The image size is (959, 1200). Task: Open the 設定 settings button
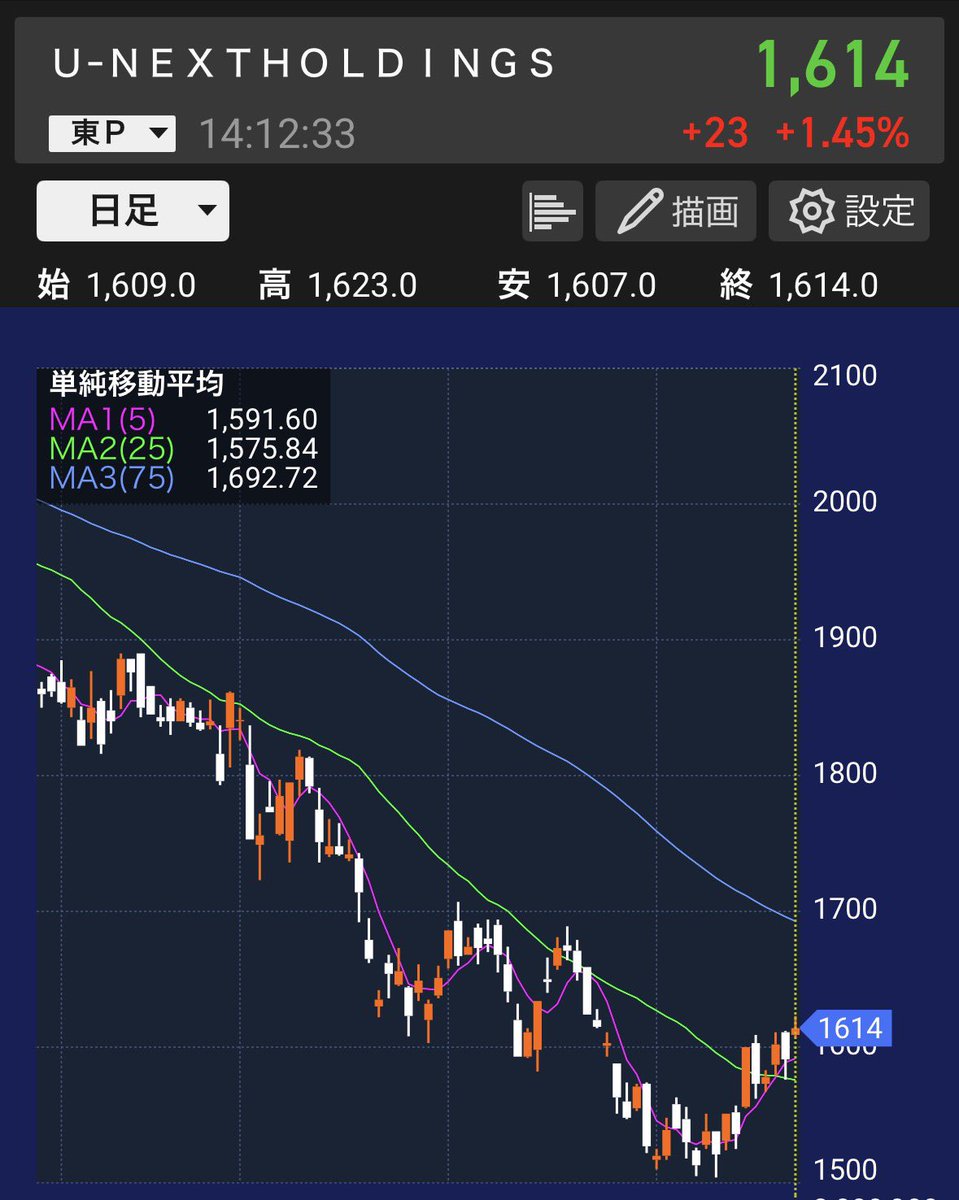click(x=849, y=211)
